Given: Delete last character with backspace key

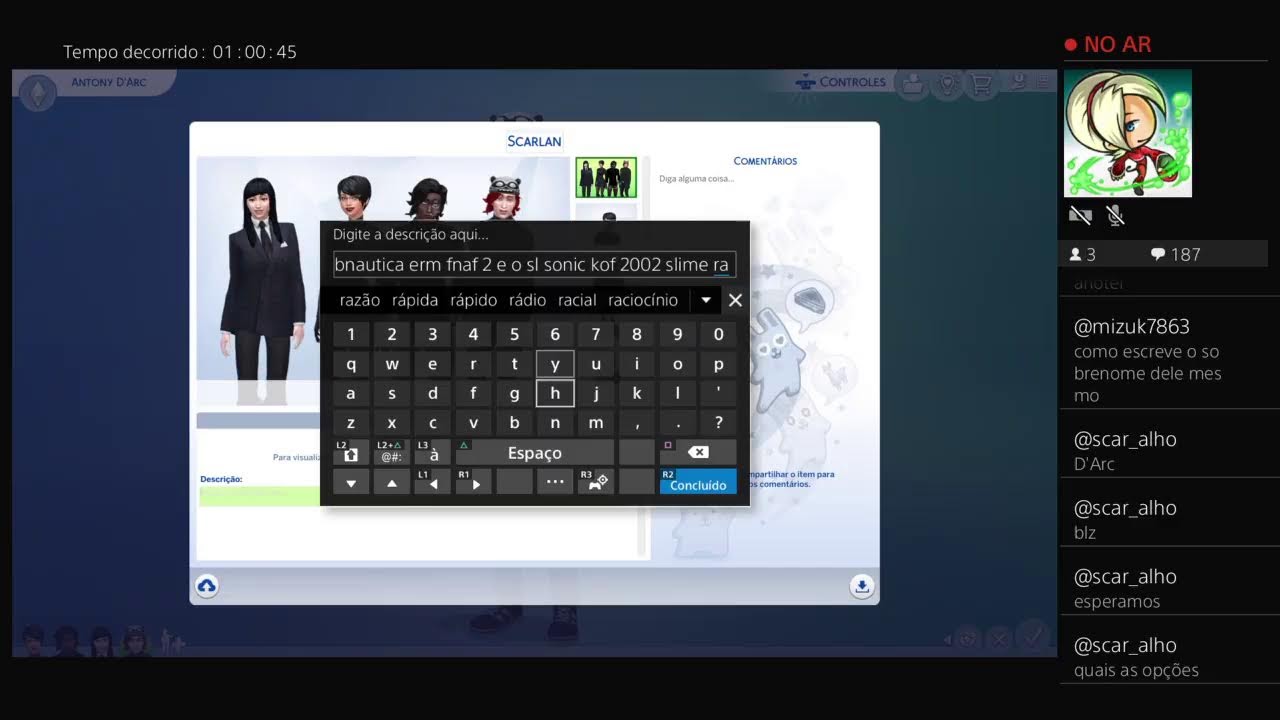Looking at the screenshot, I should click(697, 453).
